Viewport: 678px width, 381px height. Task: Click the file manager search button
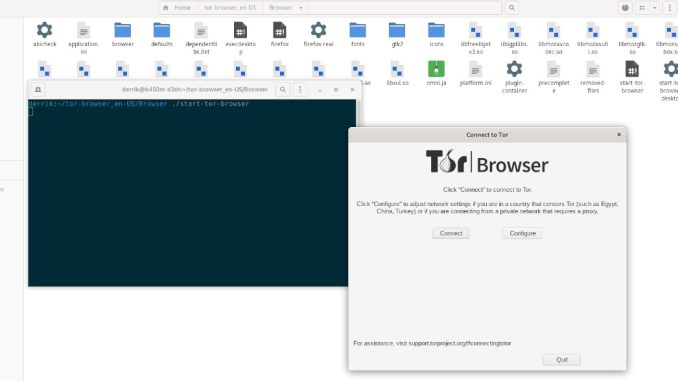click(x=512, y=8)
